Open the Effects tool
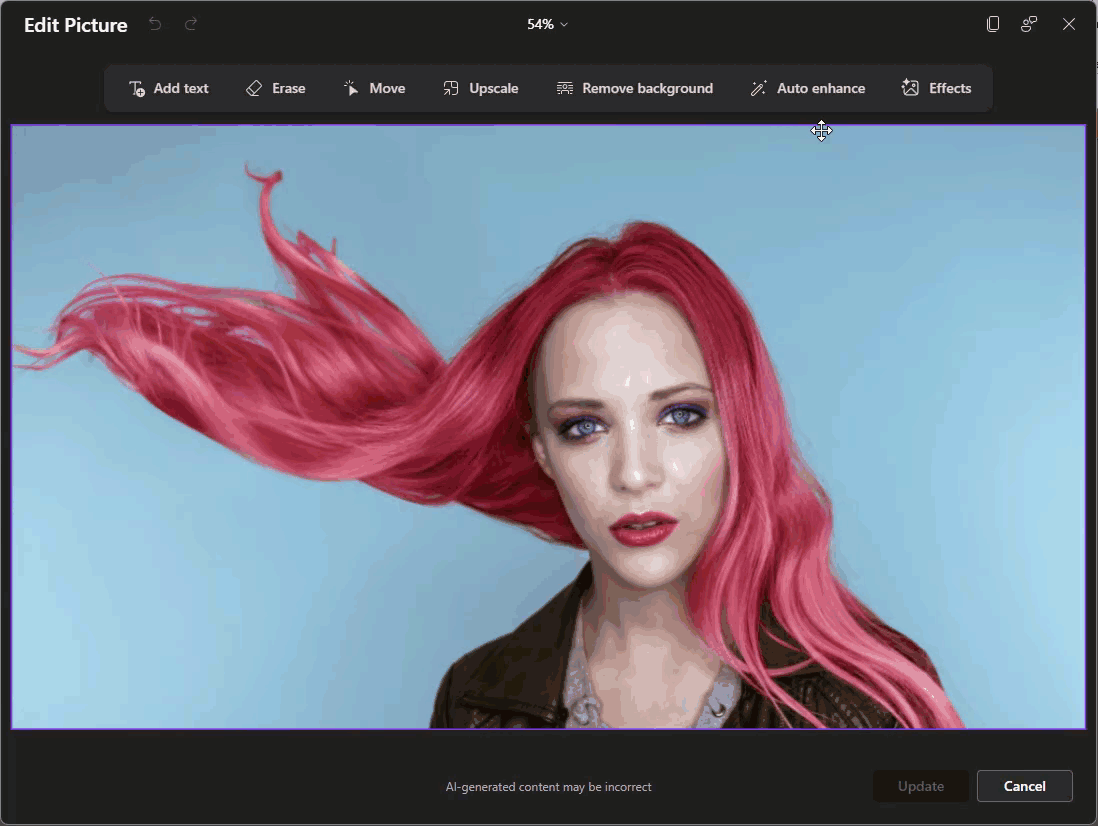The image size is (1098, 826). coord(936,88)
